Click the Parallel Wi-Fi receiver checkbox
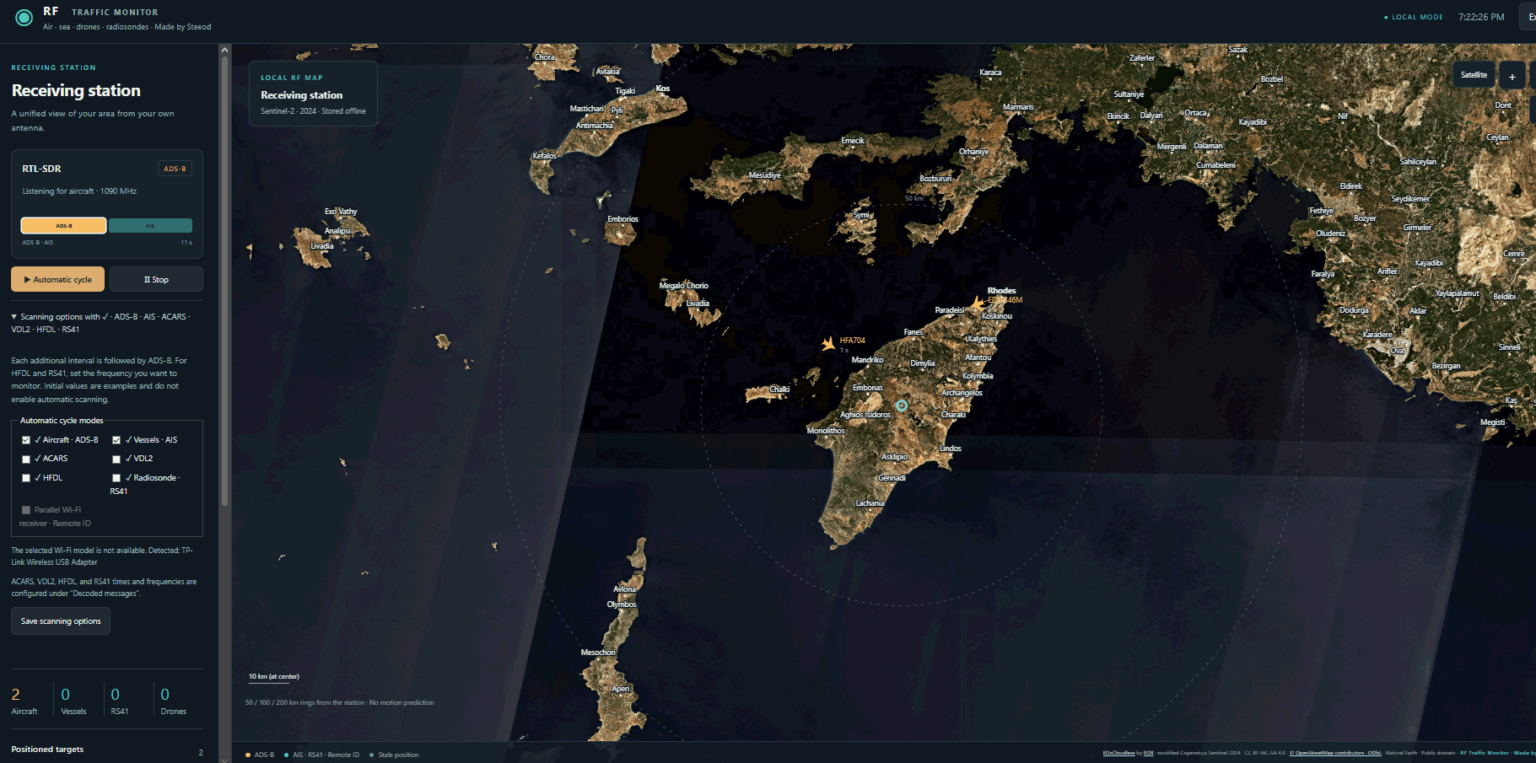 [26, 510]
